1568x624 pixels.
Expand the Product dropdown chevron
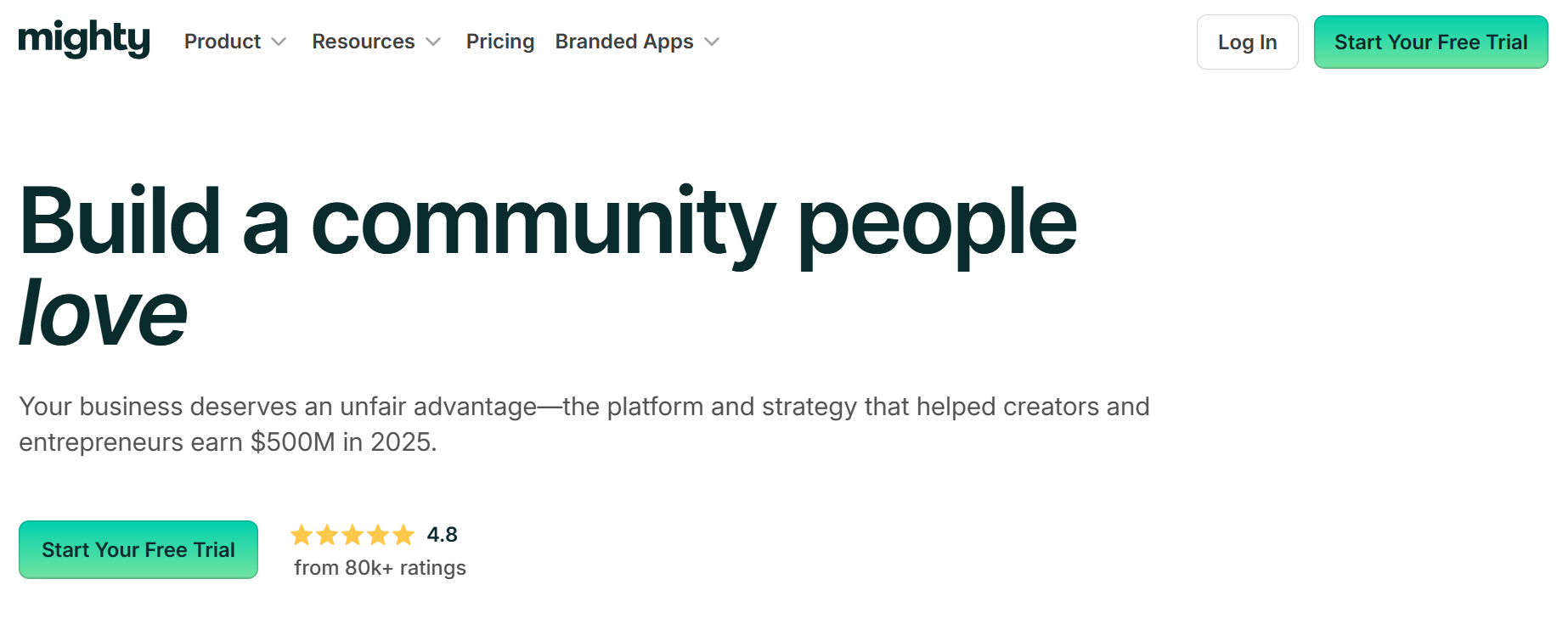pos(279,42)
